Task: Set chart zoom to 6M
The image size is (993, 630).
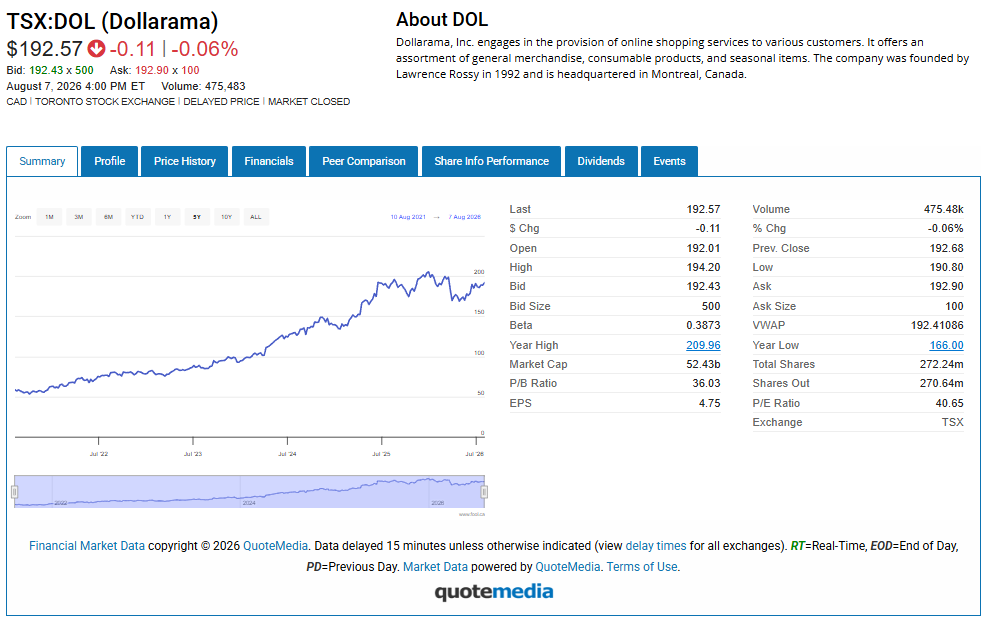Action: pyautogui.click(x=108, y=217)
